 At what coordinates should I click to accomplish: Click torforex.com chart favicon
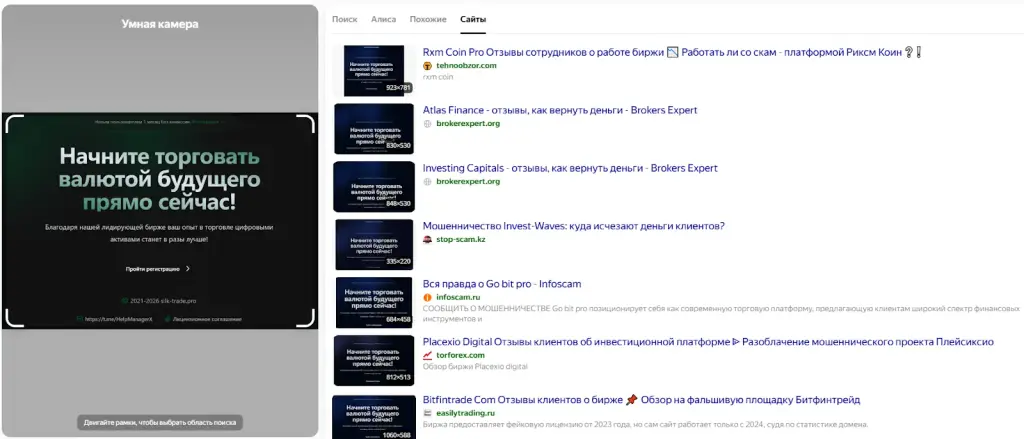(428, 355)
